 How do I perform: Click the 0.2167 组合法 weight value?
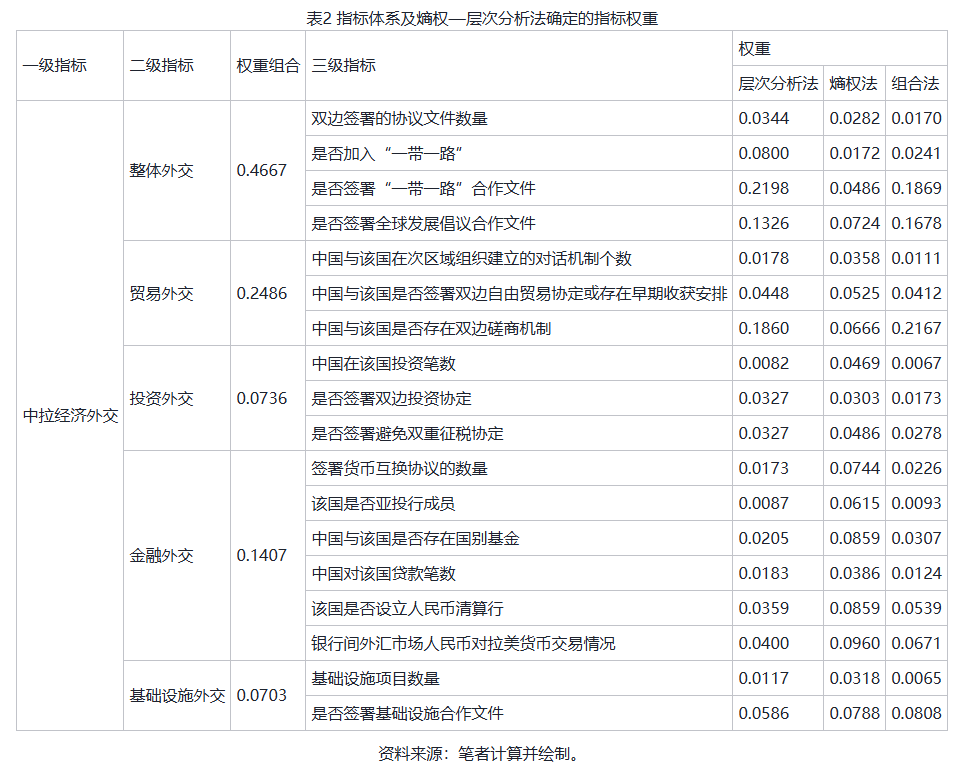(916, 328)
